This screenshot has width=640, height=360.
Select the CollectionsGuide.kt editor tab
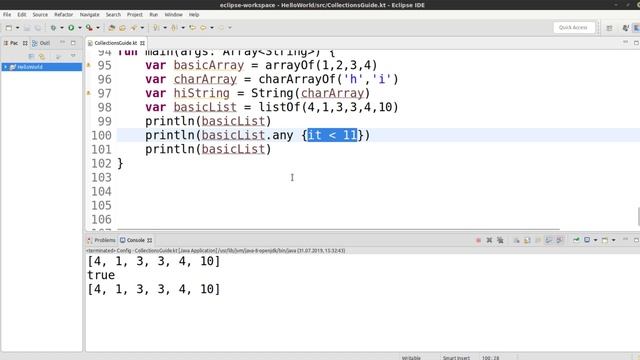point(116,43)
